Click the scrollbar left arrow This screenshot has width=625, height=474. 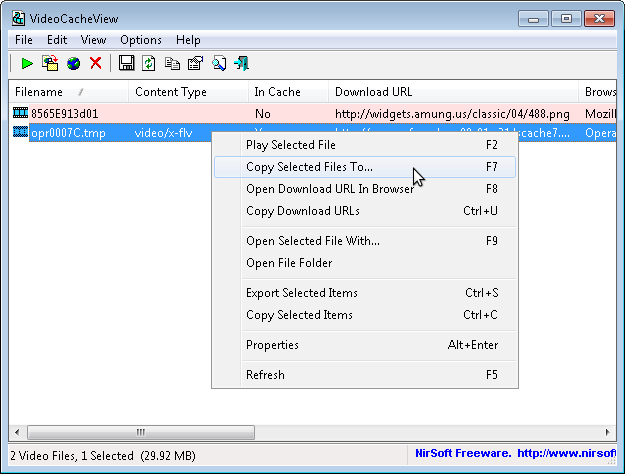pos(17,432)
